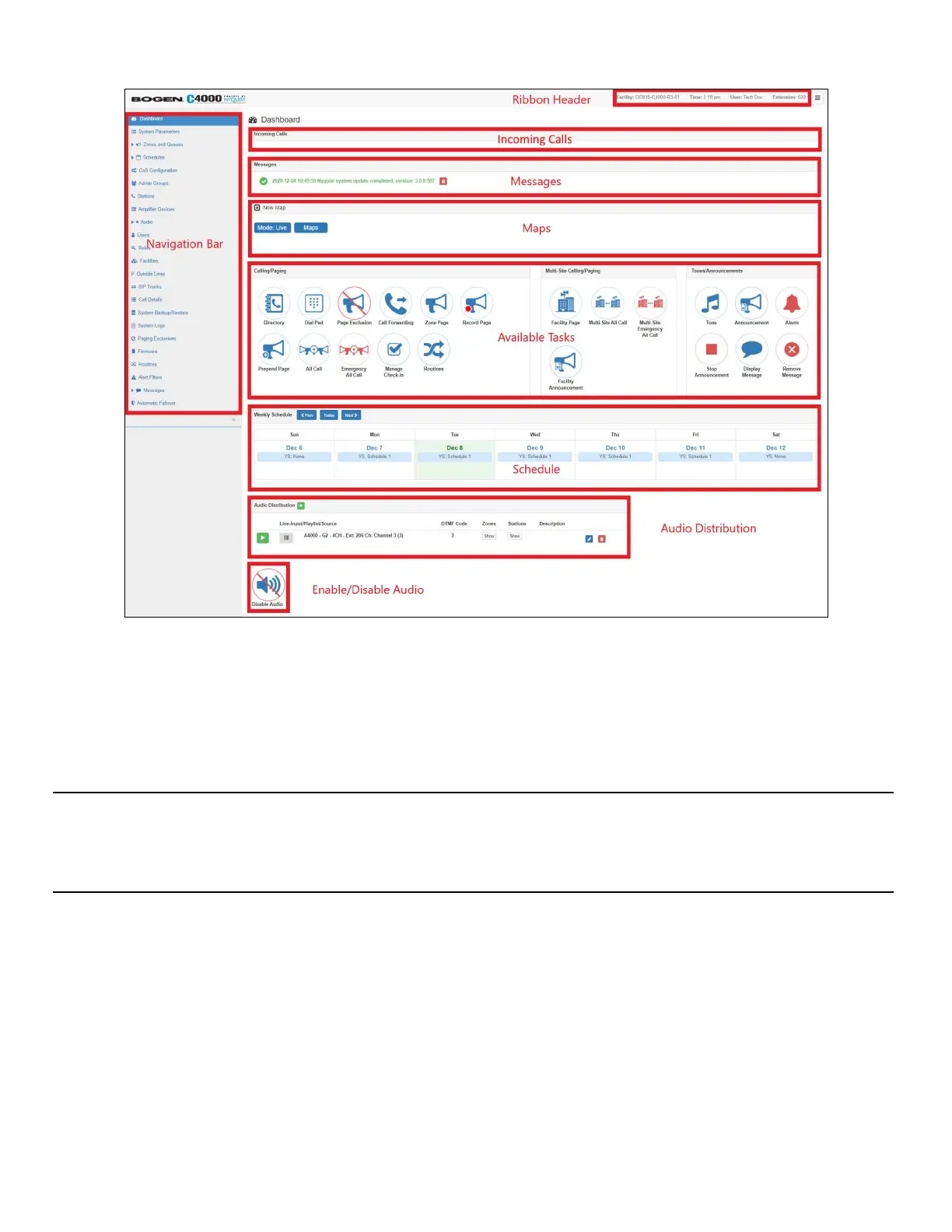Open Call Details
The width and height of the screenshot is (952, 1232).
click(150, 299)
